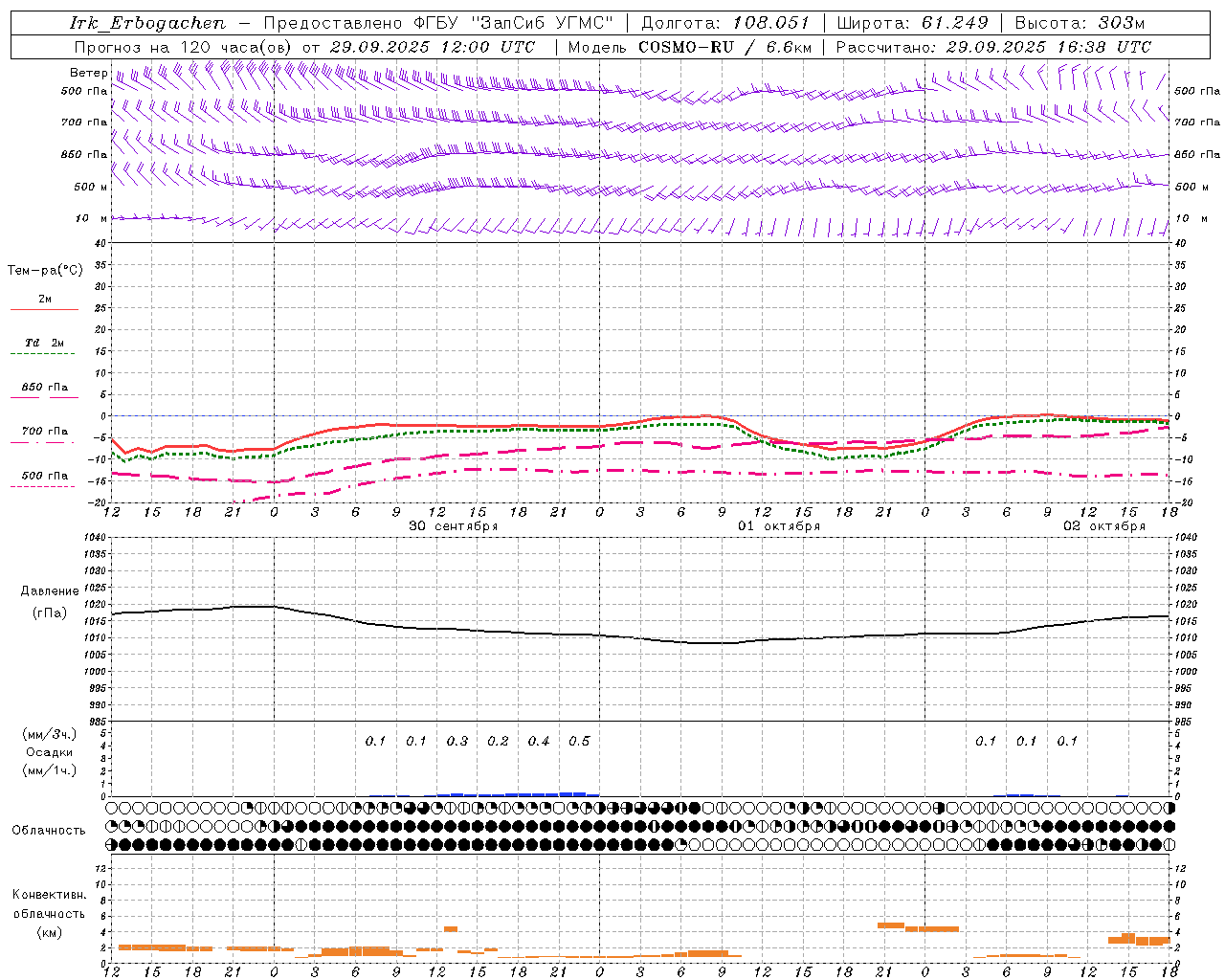Screen dimensions: 1225x980
Task: Click the latitude value 61.249
Action: tap(955, 23)
